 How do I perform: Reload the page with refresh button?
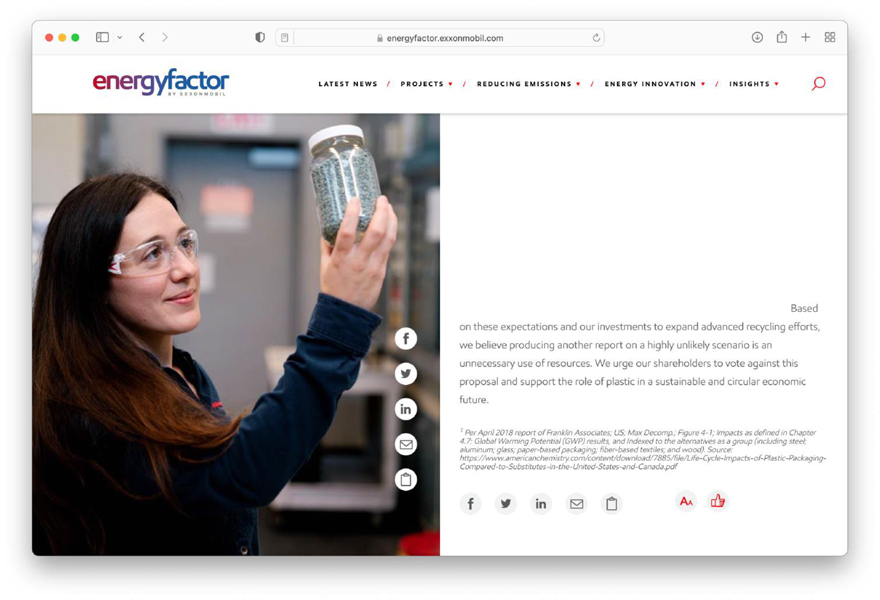pos(596,38)
